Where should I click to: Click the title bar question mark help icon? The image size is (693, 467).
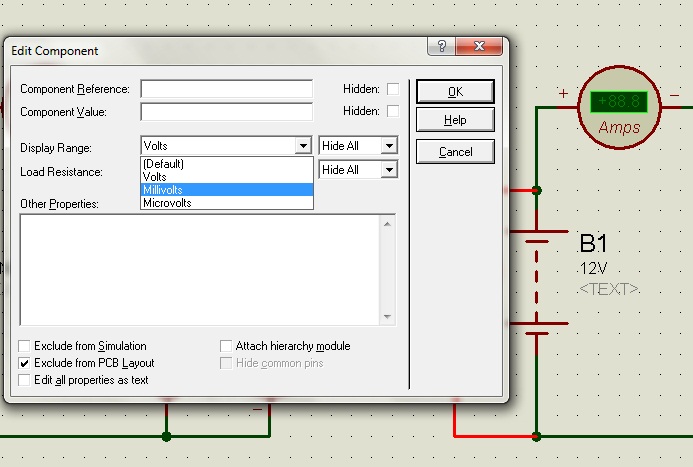coord(442,48)
